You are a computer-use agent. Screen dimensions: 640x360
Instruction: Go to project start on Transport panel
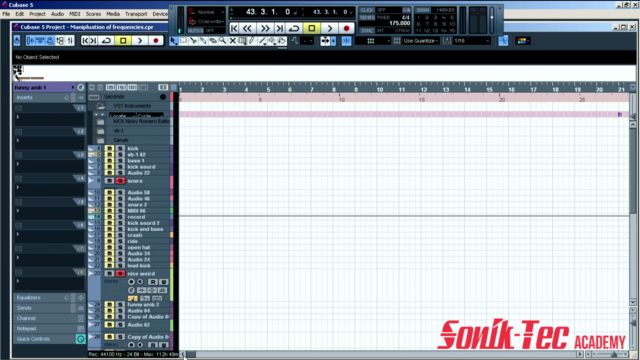coord(234,28)
